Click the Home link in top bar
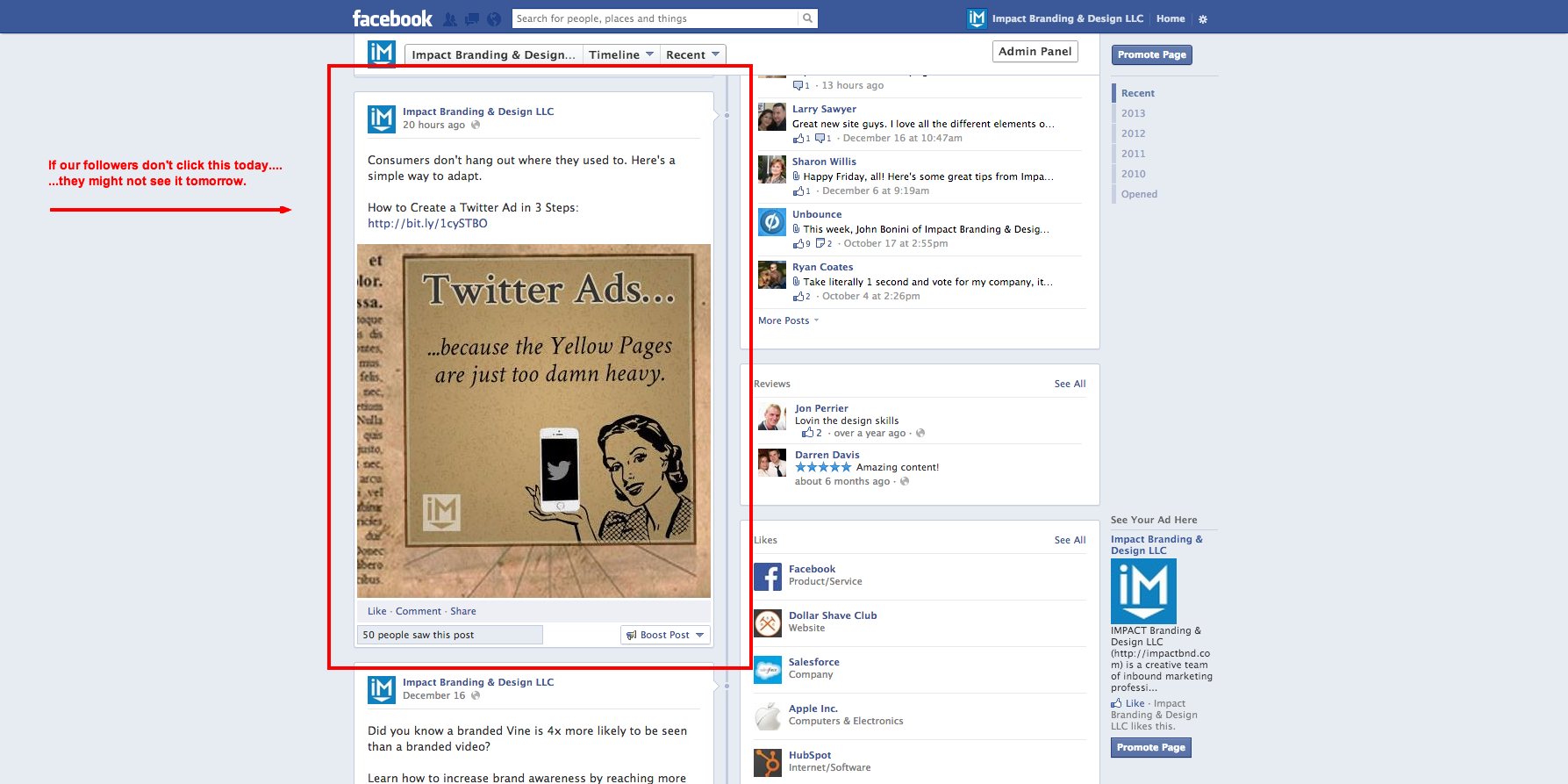Viewport: 1568px width, 784px height. (1171, 18)
